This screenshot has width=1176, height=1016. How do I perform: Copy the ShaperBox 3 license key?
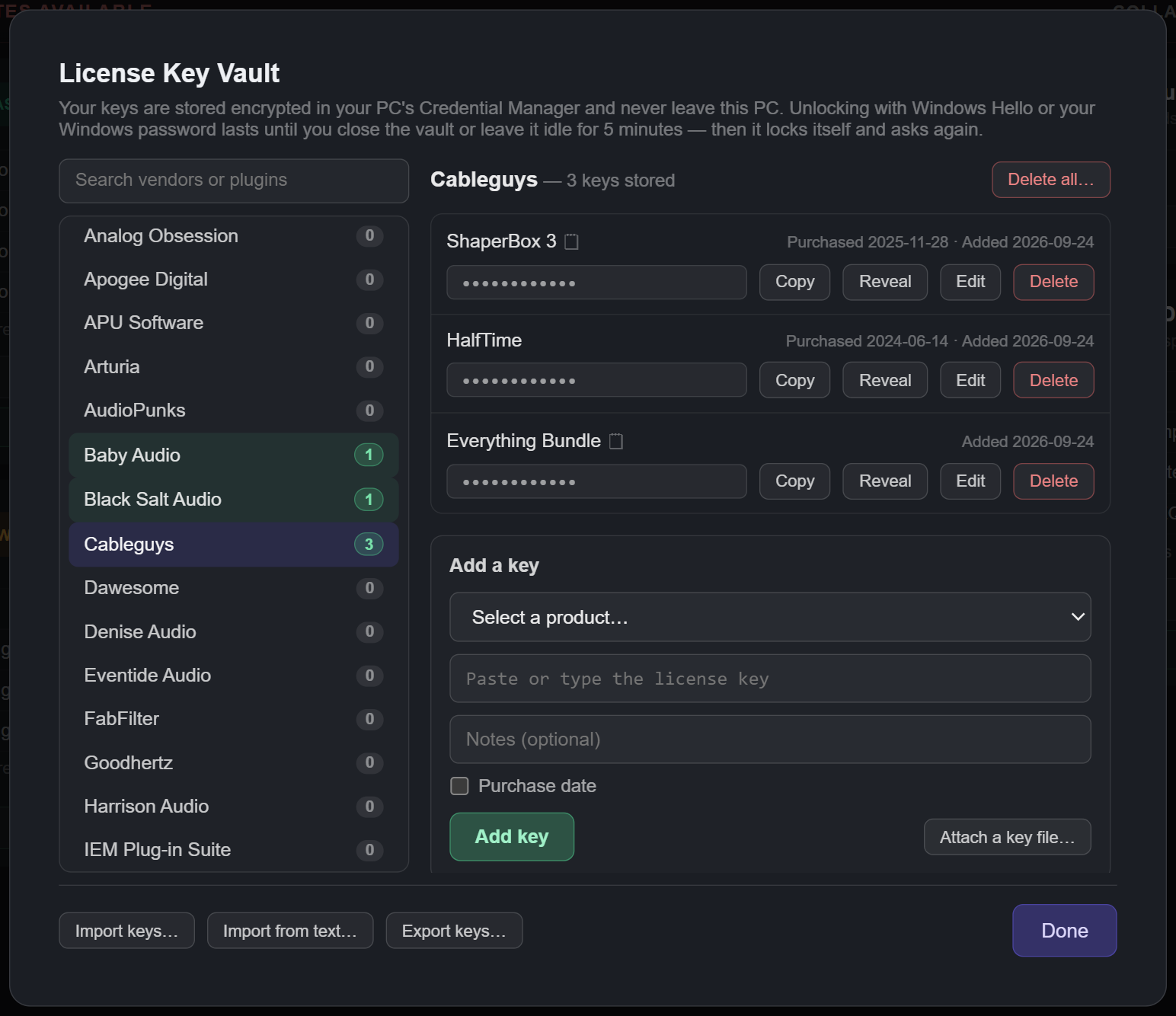click(794, 283)
